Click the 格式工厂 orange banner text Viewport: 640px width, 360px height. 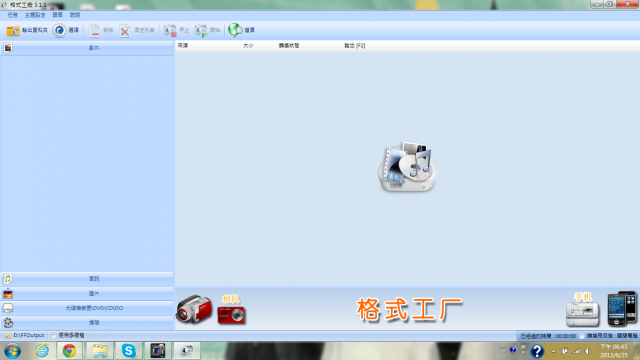point(409,309)
